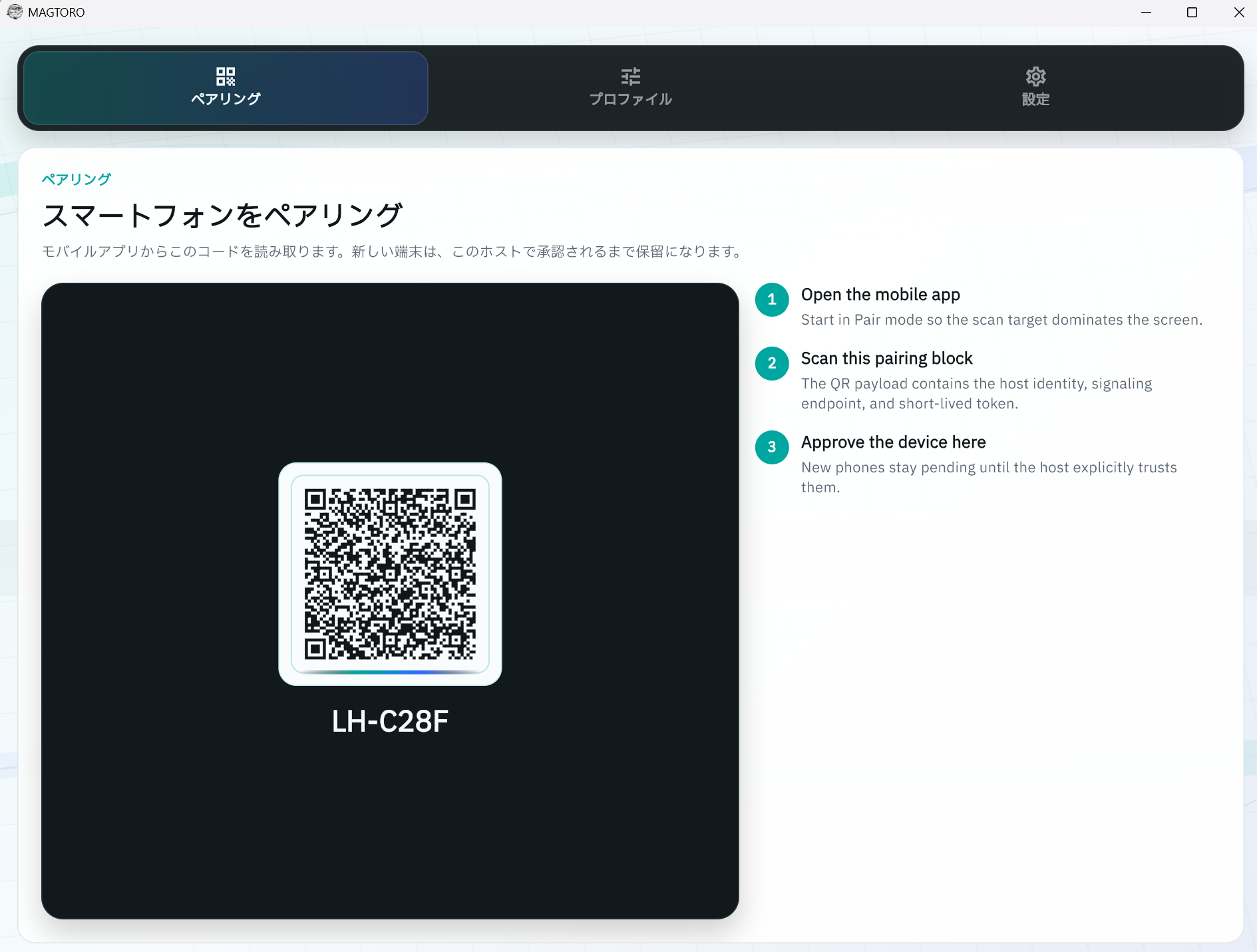Minimize the MAGTORO window
The width and height of the screenshot is (1257, 952).
[1146, 13]
